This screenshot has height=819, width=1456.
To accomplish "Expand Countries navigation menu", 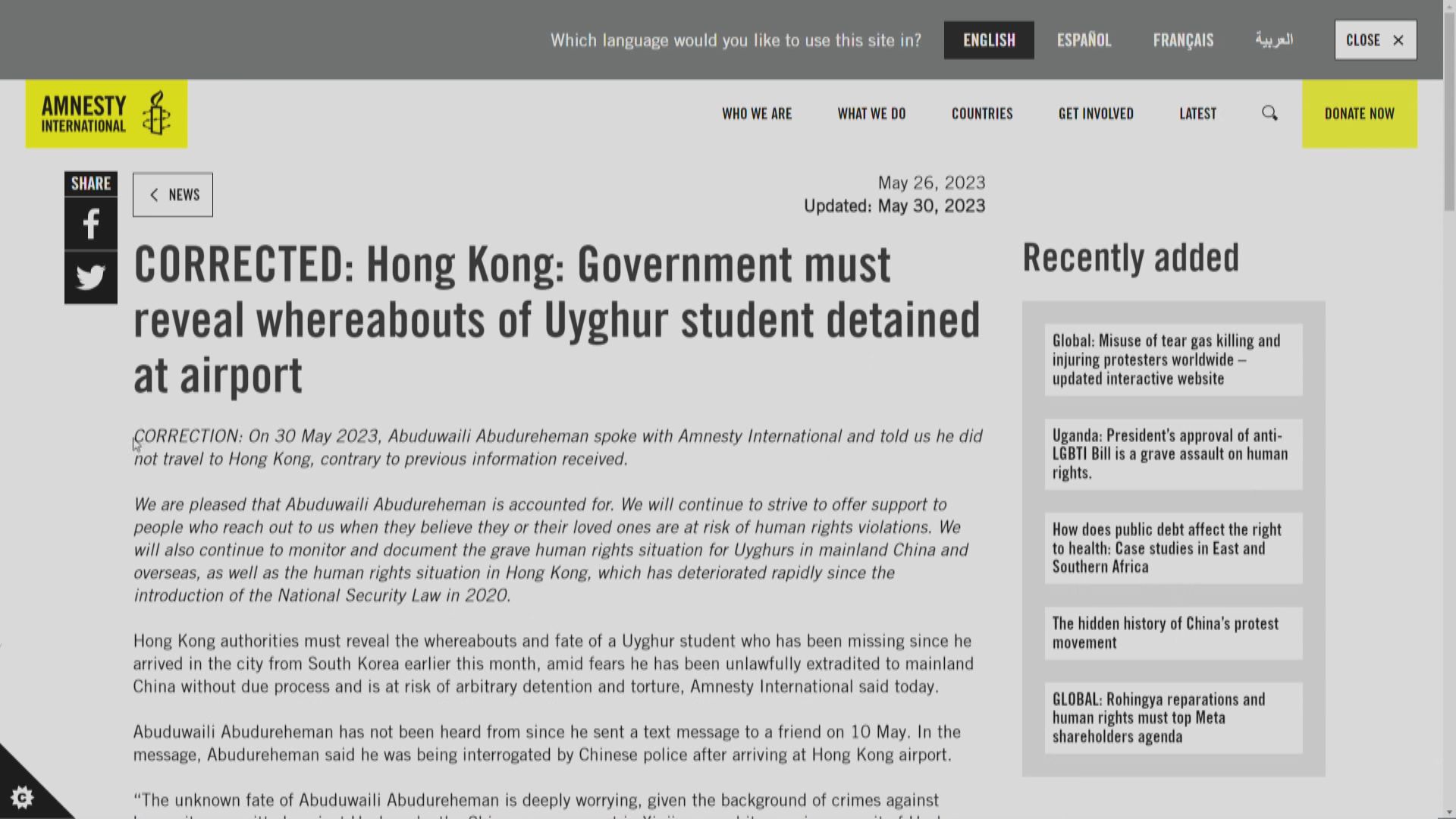I will 981,114.
